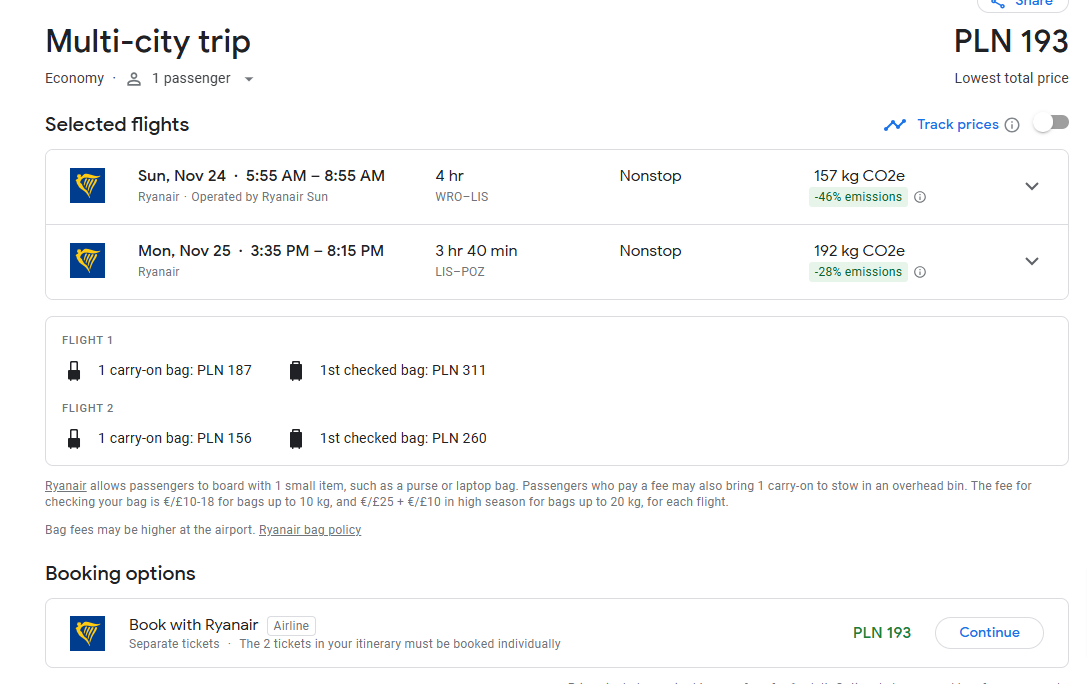
Task: Expand the Sun, Nov 24 flight details
Action: point(1032,186)
